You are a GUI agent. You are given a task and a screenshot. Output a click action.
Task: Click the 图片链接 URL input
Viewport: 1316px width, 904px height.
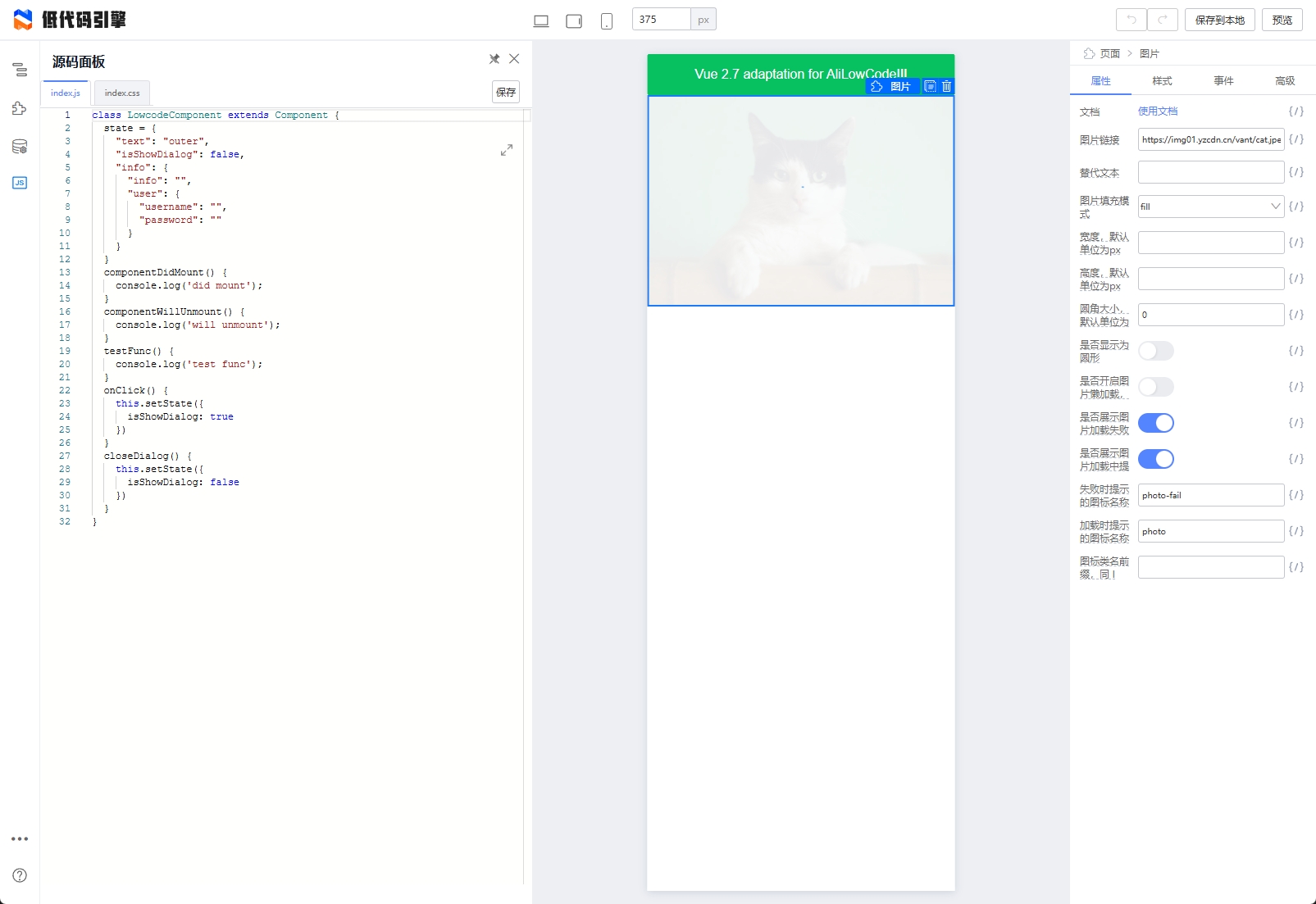(1211, 139)
